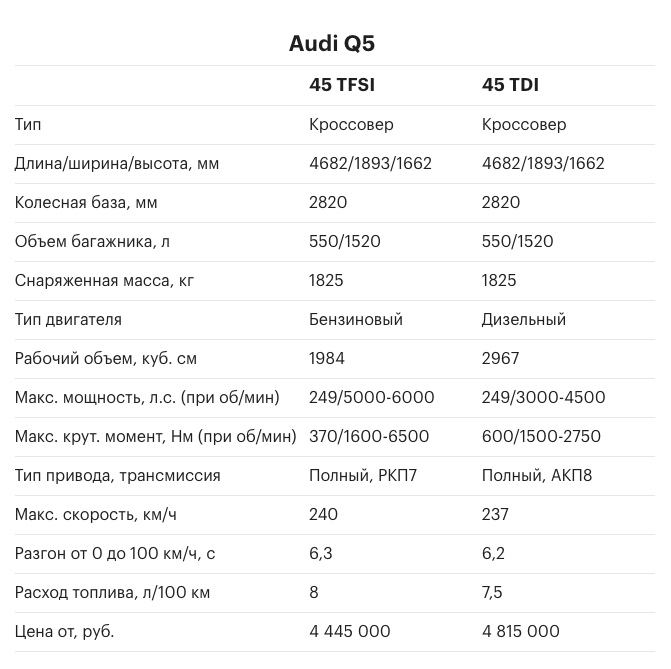Click the 2967 engine displacement value

[x=500, y=358]
